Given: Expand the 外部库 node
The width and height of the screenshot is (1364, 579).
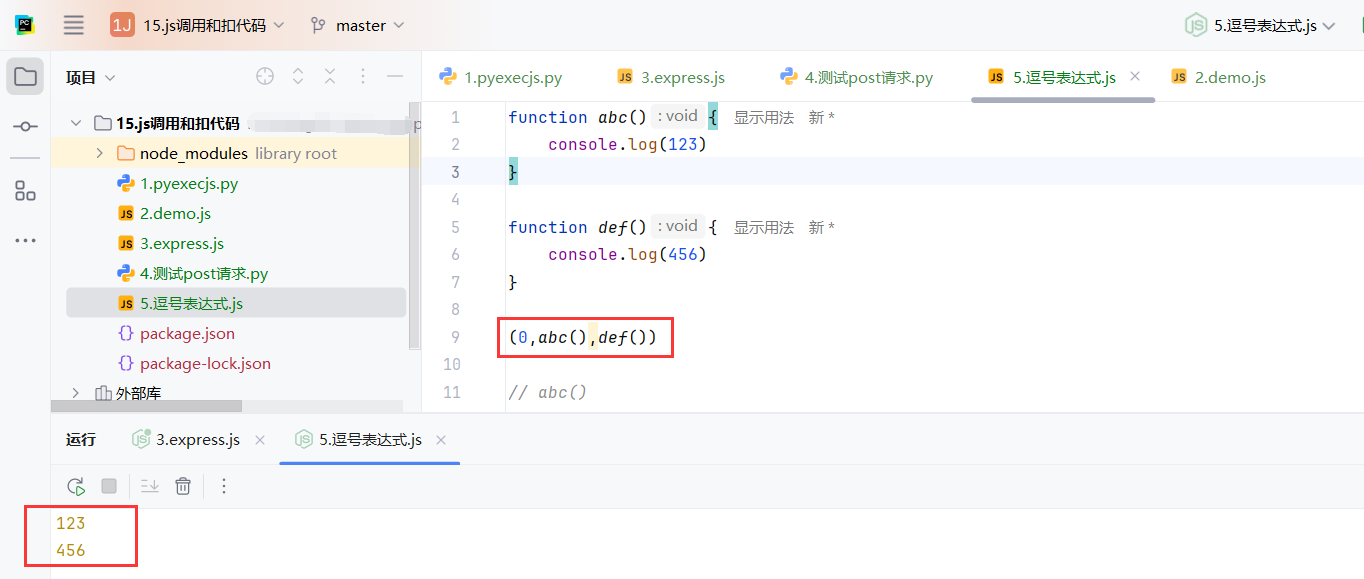Looking at the screenshot, I should pos(75,393).
